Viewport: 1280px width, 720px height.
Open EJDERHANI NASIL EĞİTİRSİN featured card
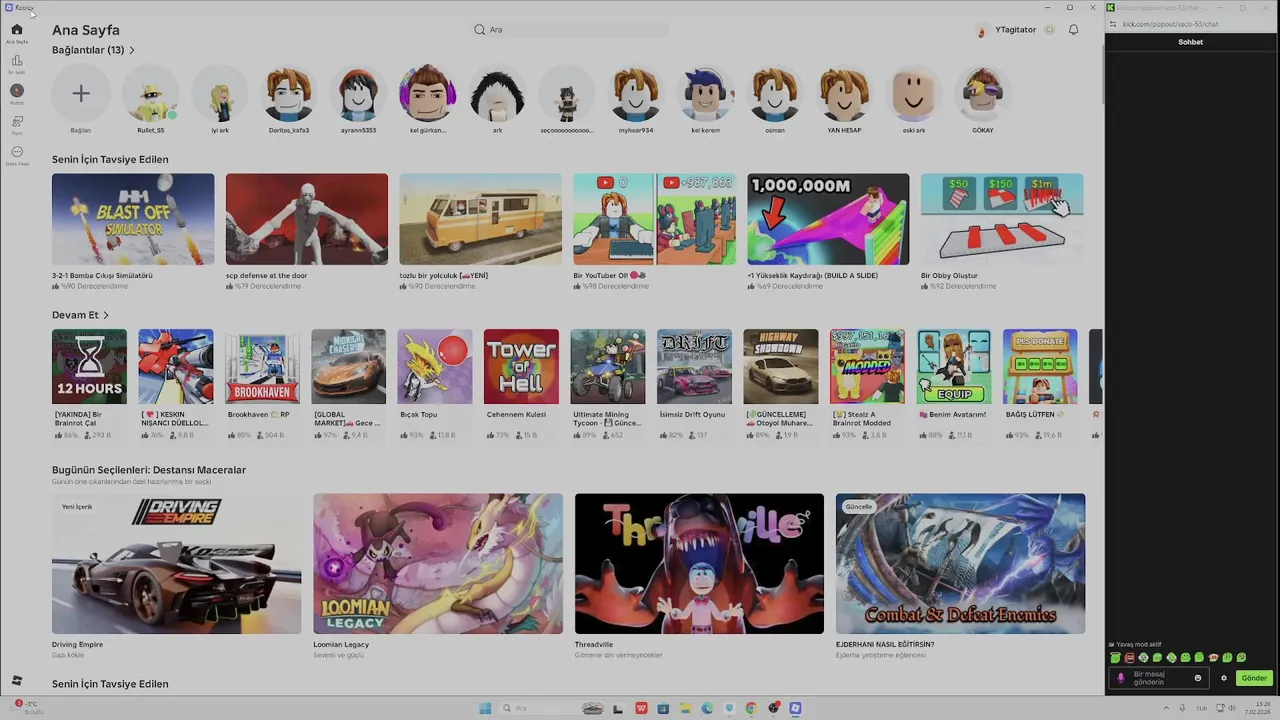point(960,564)
